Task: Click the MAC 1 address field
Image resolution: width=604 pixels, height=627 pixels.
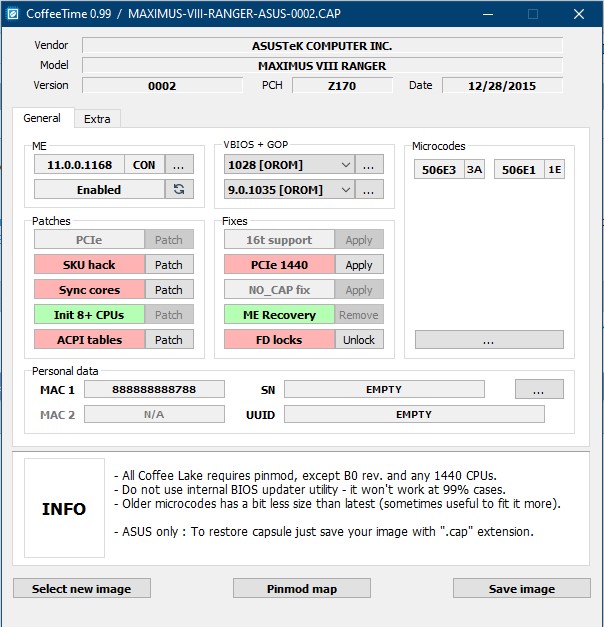Action: click(x=154, y=389)
